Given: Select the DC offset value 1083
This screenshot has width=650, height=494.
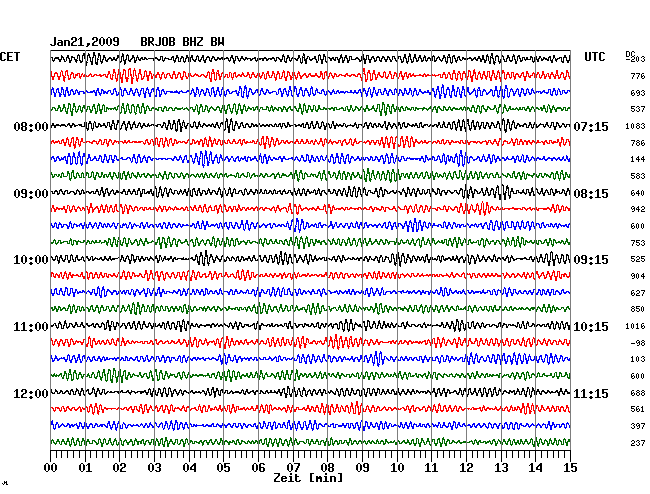Looking at the screenshot, I should pyautogui.click(x=635, y=126).
